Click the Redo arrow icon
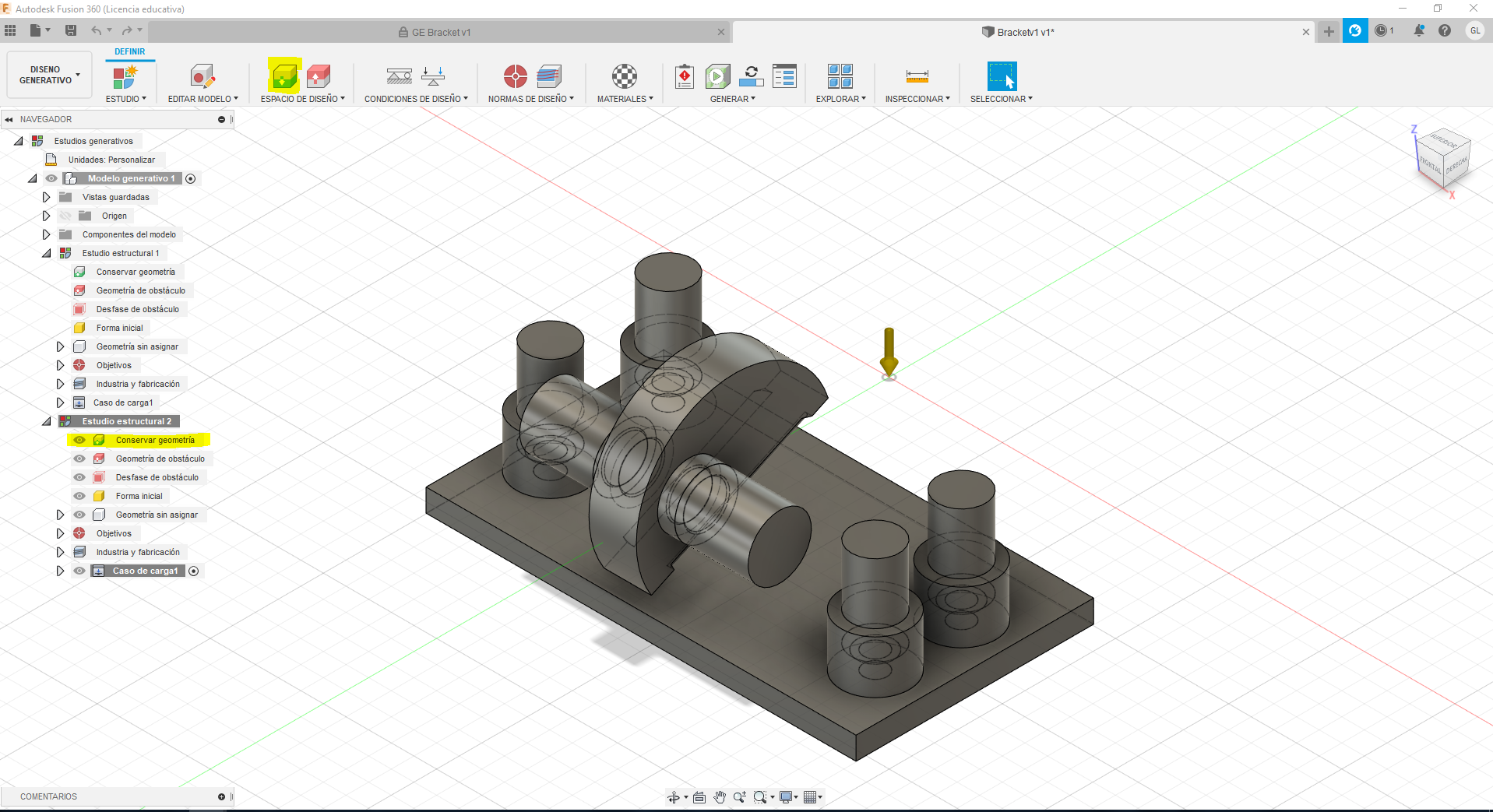The height and width of the screenshot is (812, 1493). pos(127,30)
